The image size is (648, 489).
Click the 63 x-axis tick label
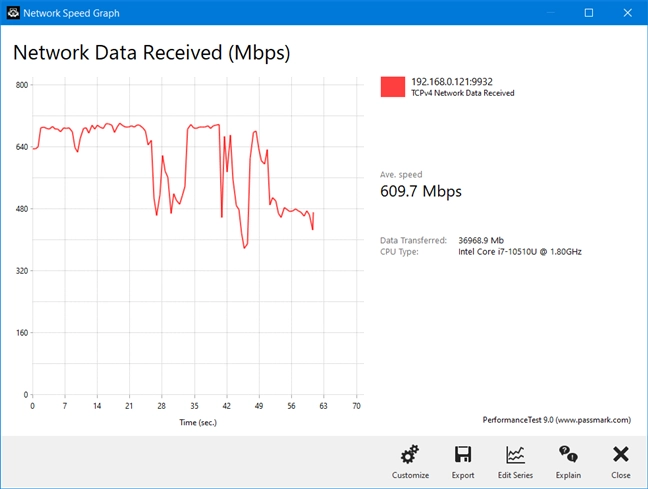click(x=324, y=406)
